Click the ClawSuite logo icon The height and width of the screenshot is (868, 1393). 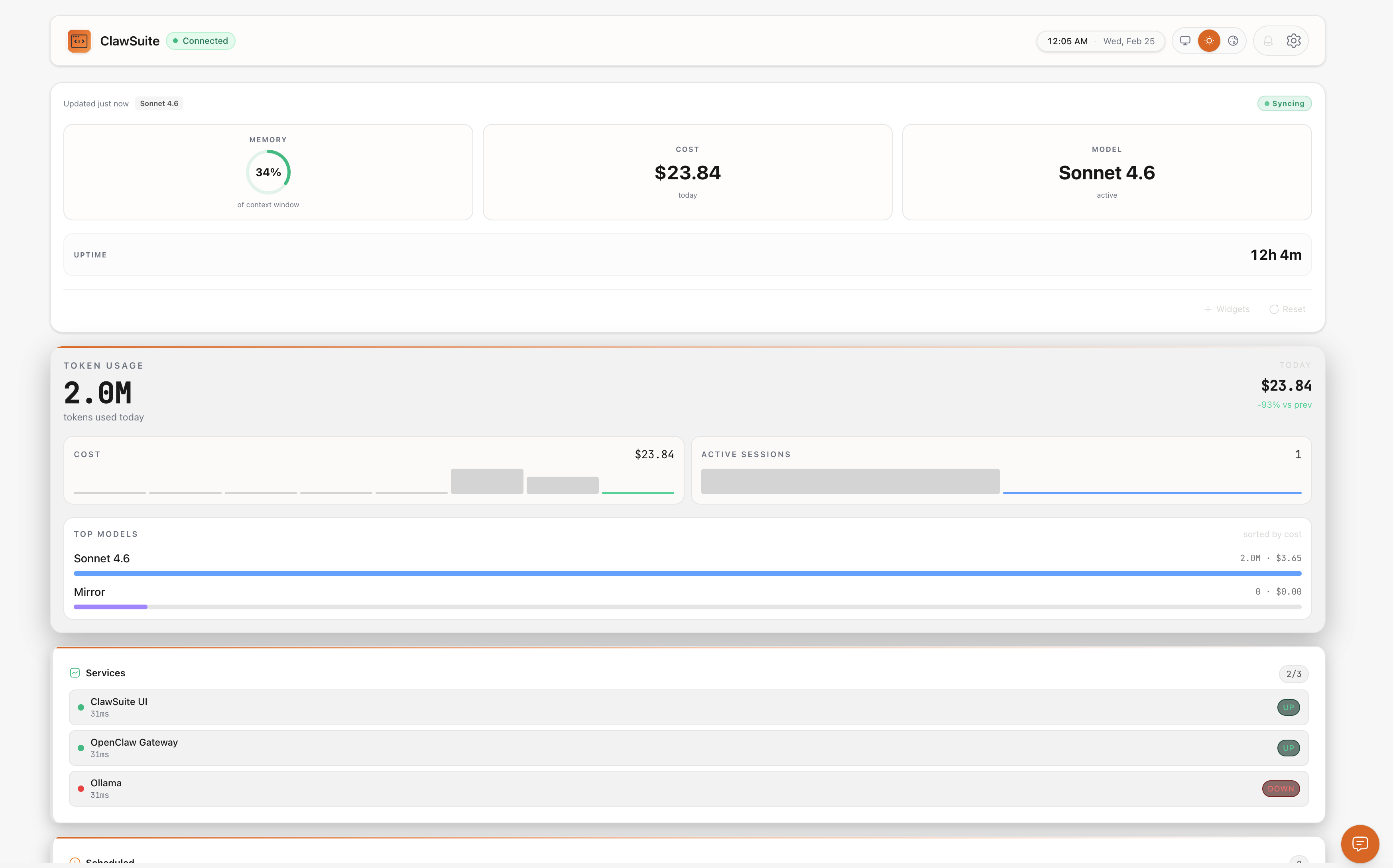click(x=79, y=41)
